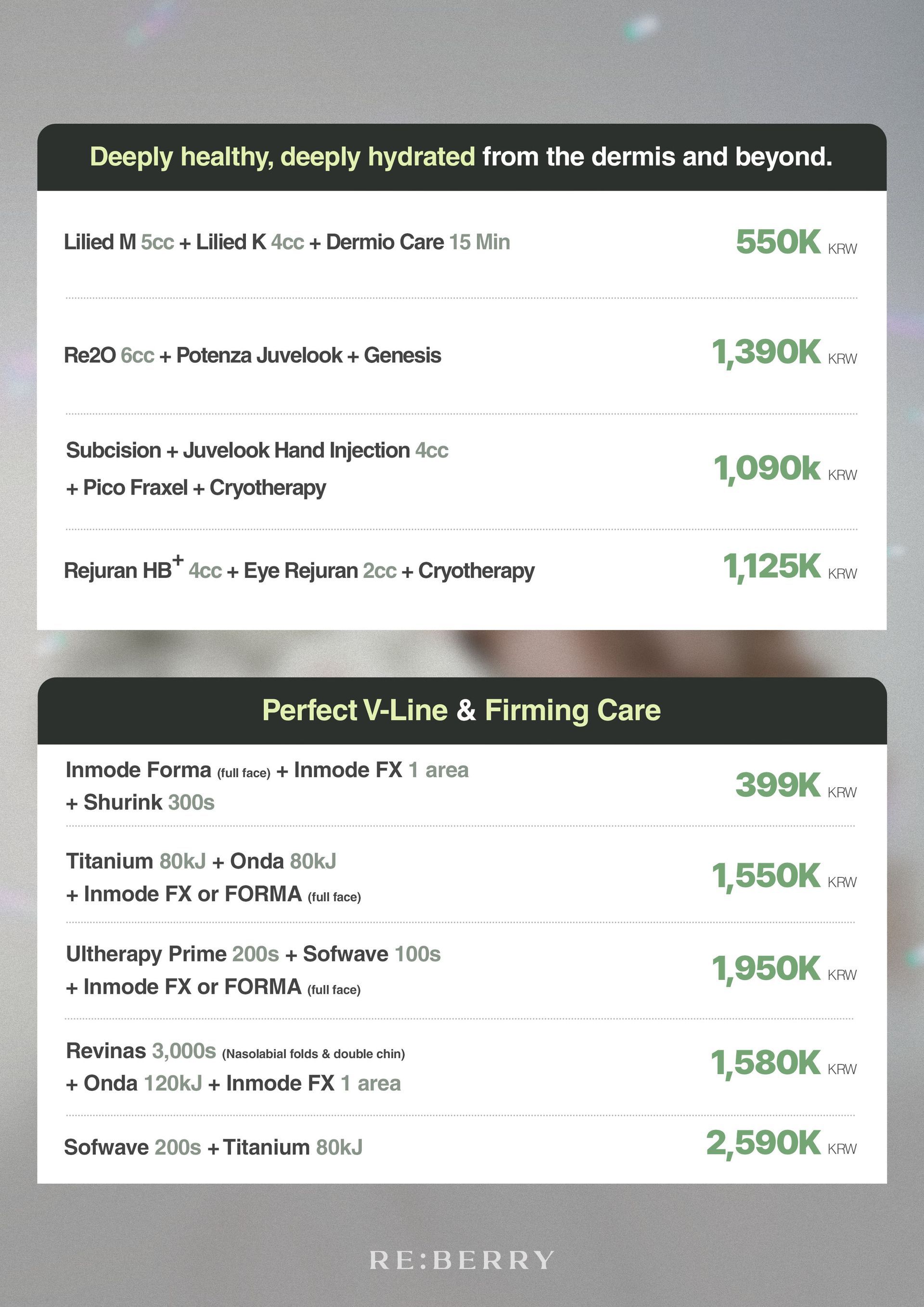Open the Titanium 80kJ + Onda 80kJ package
This screenshot has height=1307, width=924.
pyautogui.click(x=214, y=877)
